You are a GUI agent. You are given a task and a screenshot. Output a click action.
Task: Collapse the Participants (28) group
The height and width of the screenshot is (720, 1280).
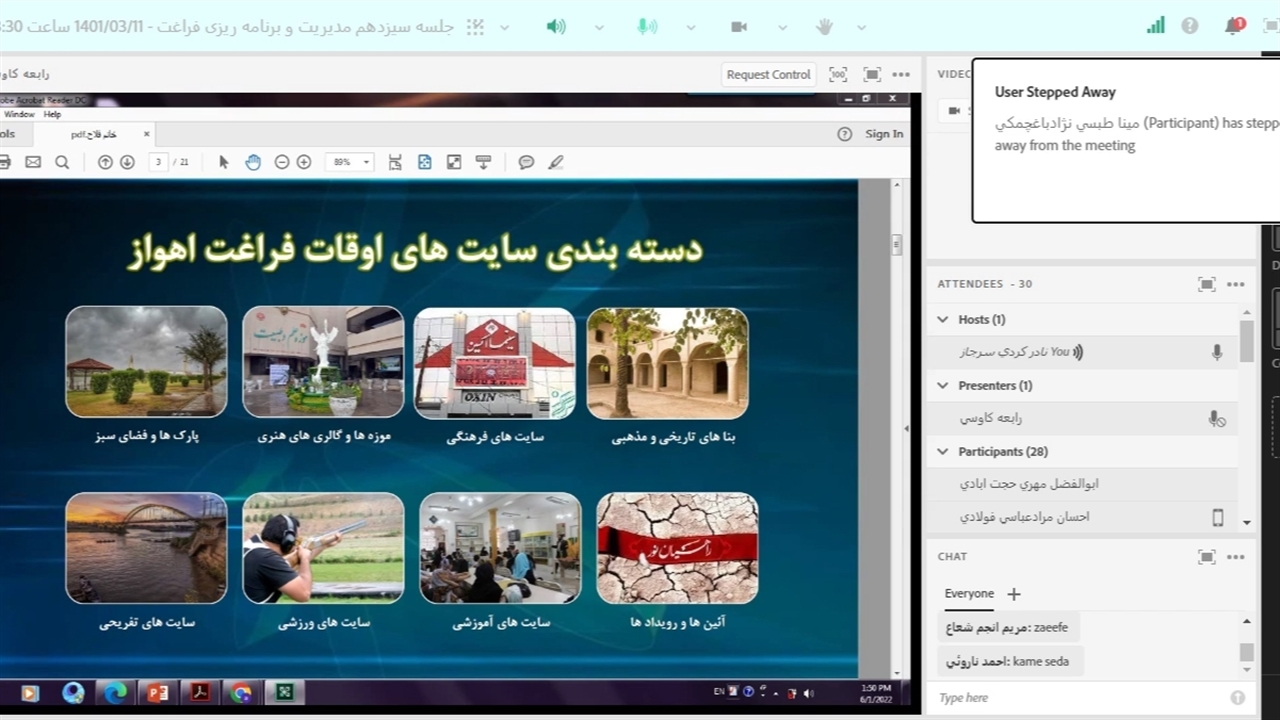943,452
